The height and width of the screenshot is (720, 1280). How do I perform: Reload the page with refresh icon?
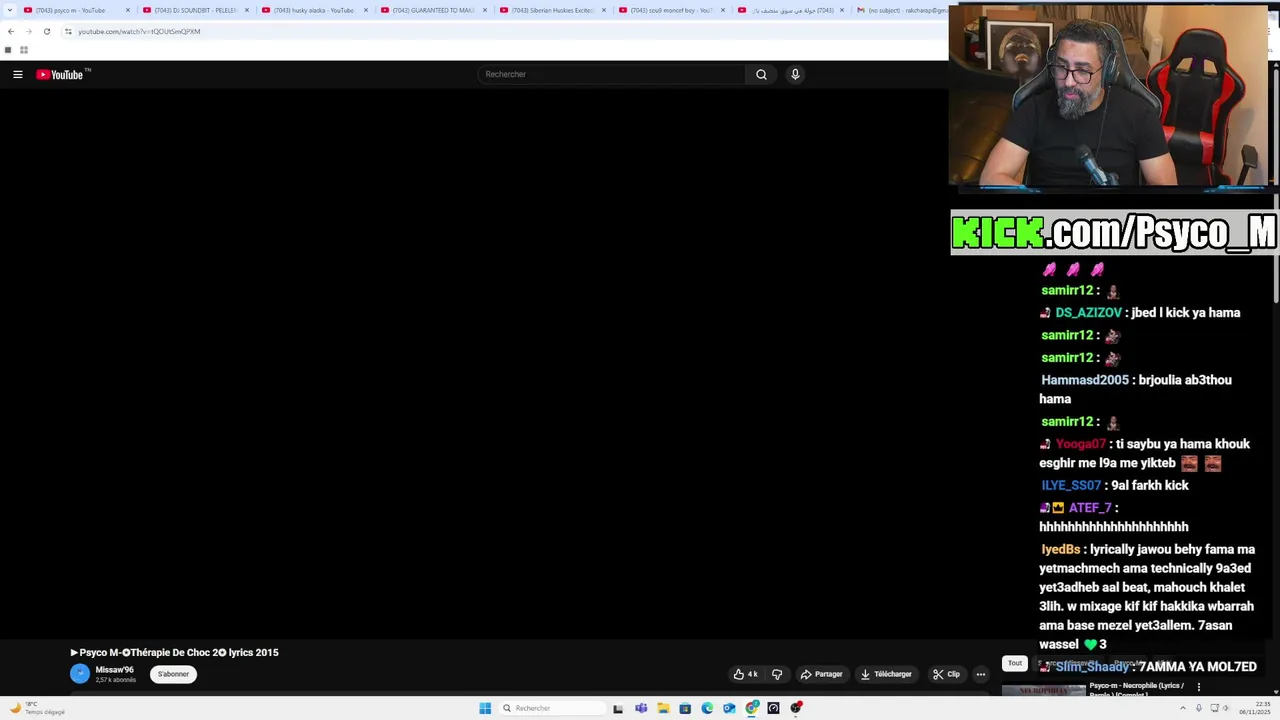click(x=46, y=31)
